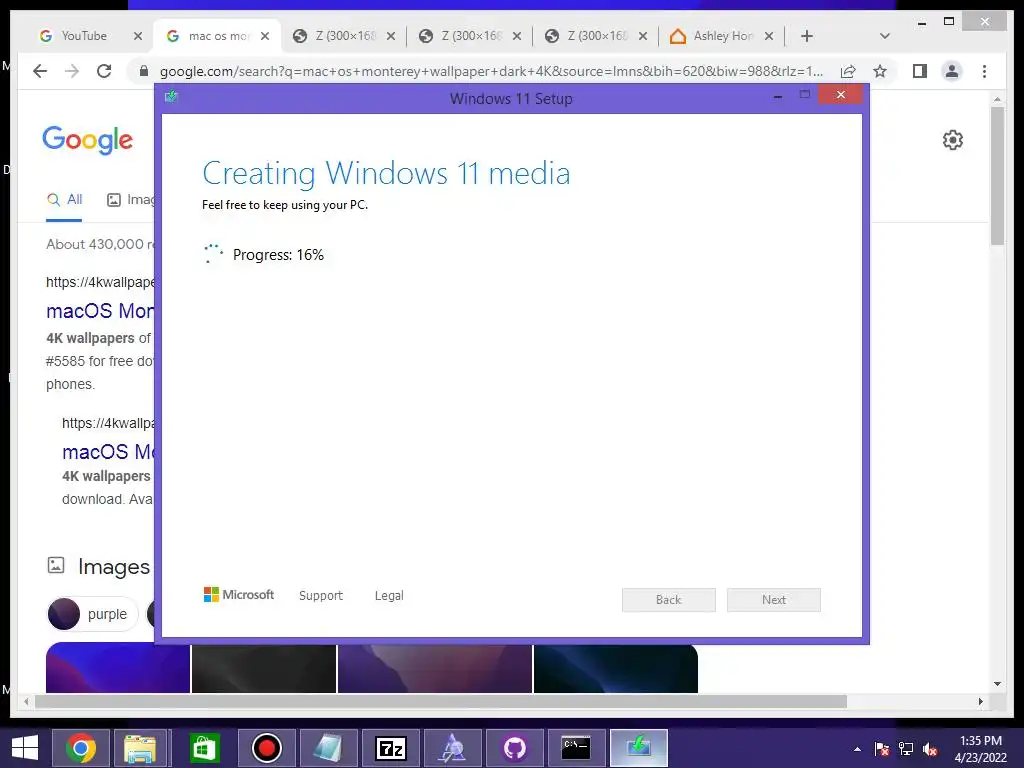The image size is (1024, 768).
Task: Open the second indented macOS result link
Action: coord(108,452)
